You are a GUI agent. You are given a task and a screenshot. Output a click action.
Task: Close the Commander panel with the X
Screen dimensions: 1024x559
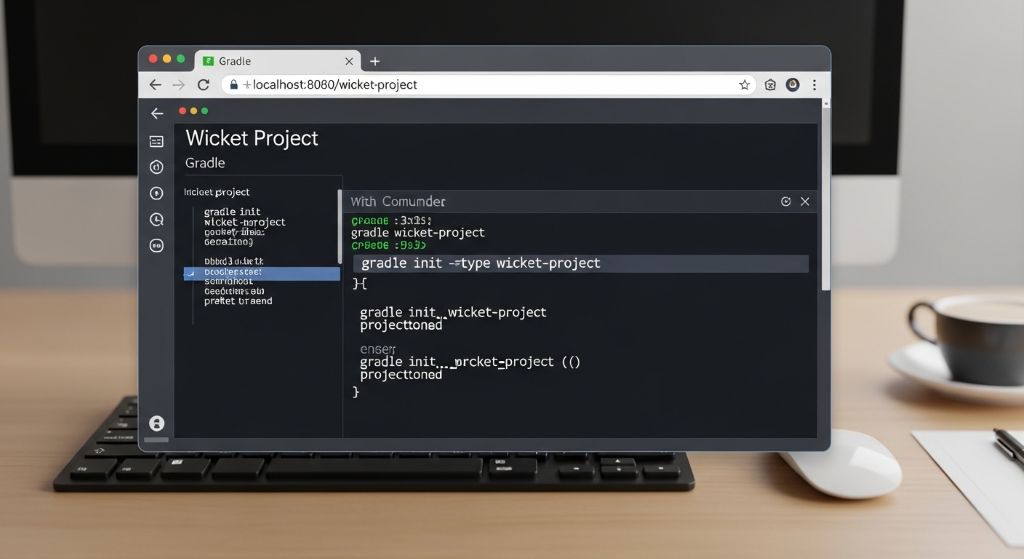point(805,201)
